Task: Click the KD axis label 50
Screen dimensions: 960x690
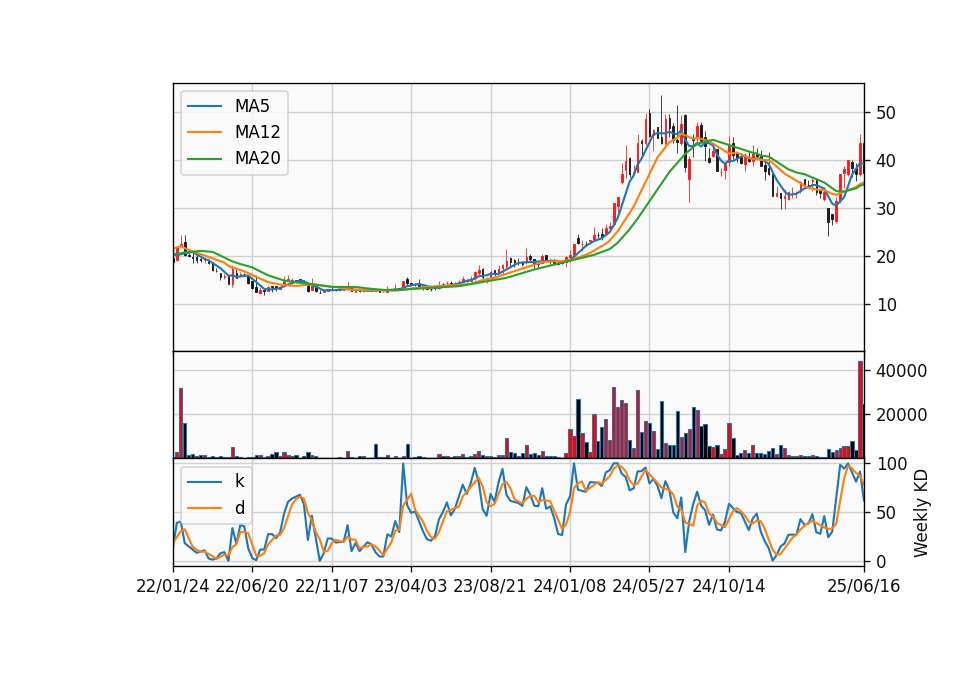Action: (x=886, y=512)
